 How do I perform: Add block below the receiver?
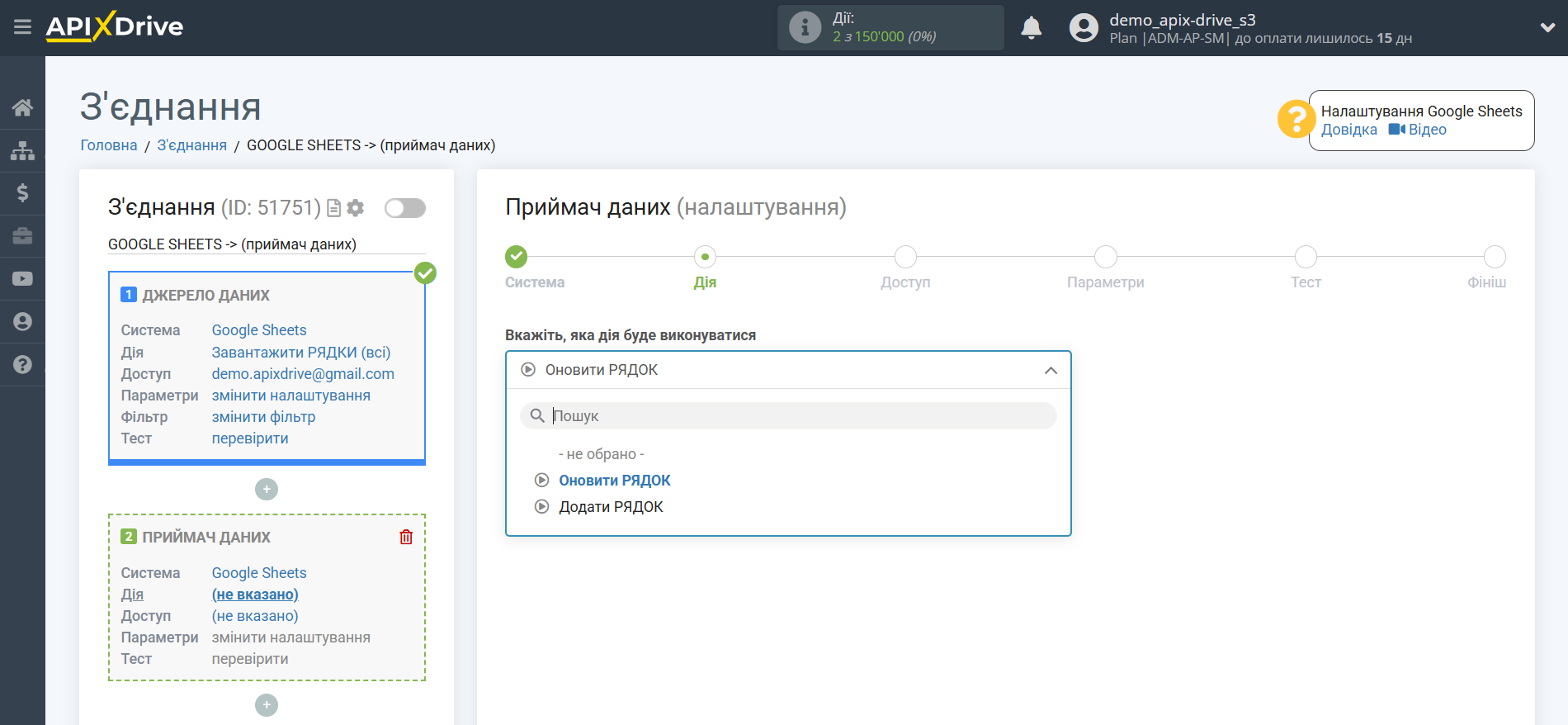[267, 705]
